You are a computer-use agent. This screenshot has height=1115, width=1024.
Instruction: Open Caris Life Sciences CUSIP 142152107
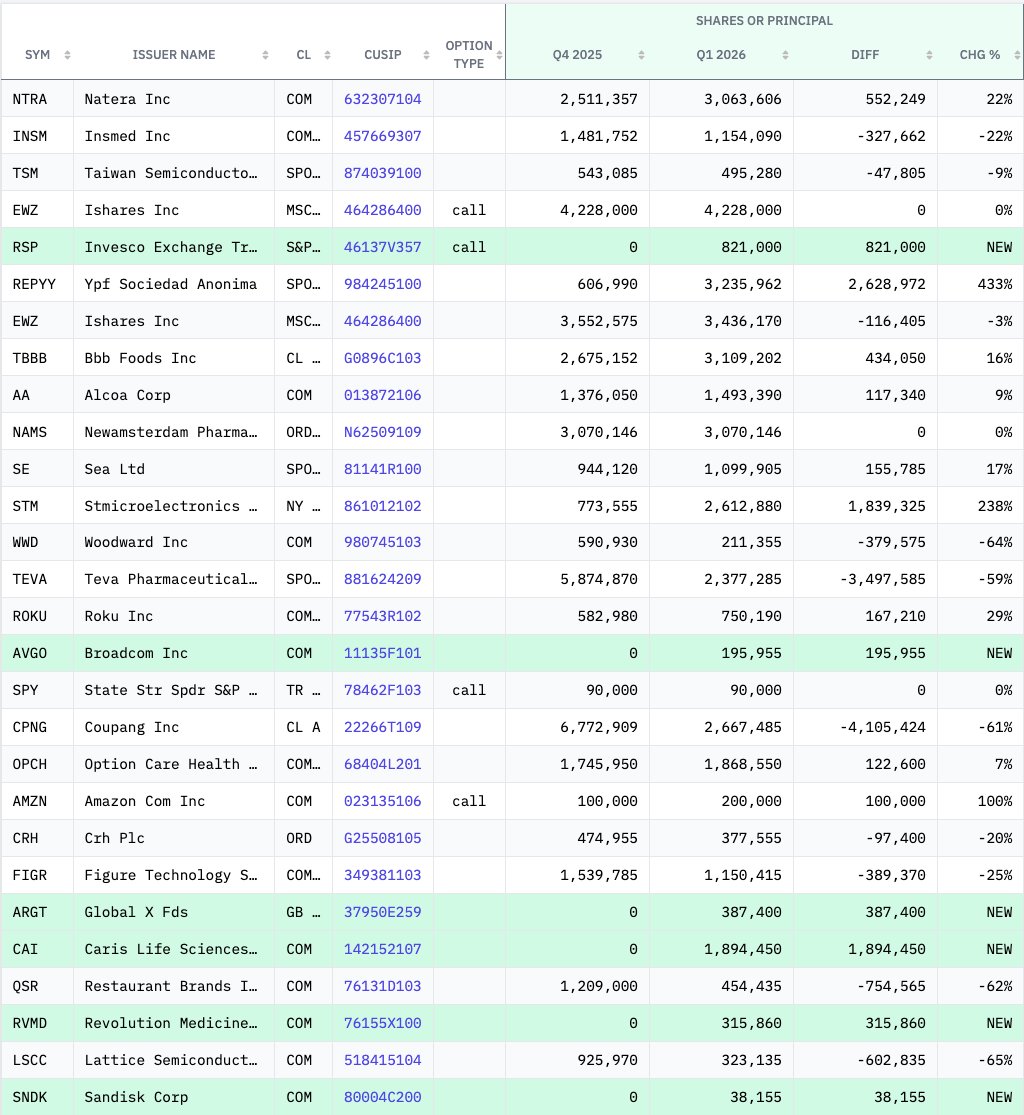point(383,949)
